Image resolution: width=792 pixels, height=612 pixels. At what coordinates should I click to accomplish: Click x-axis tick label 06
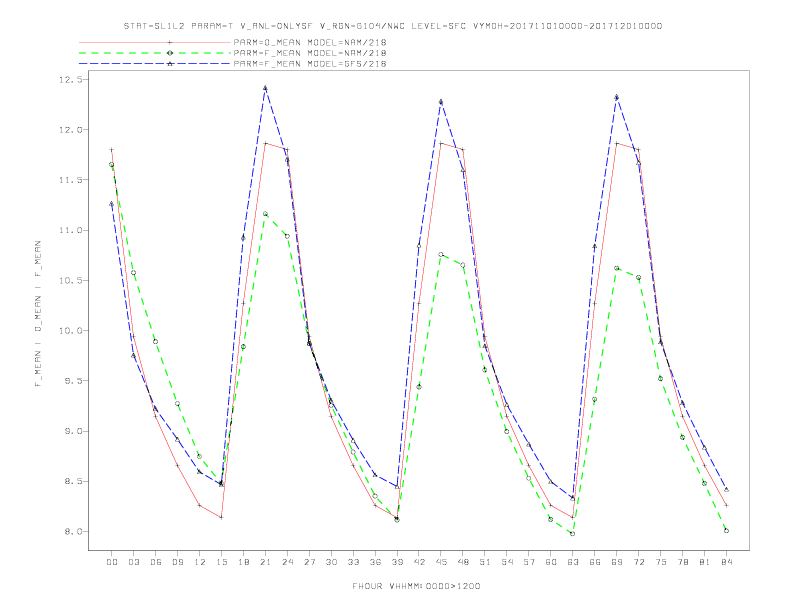156,562
